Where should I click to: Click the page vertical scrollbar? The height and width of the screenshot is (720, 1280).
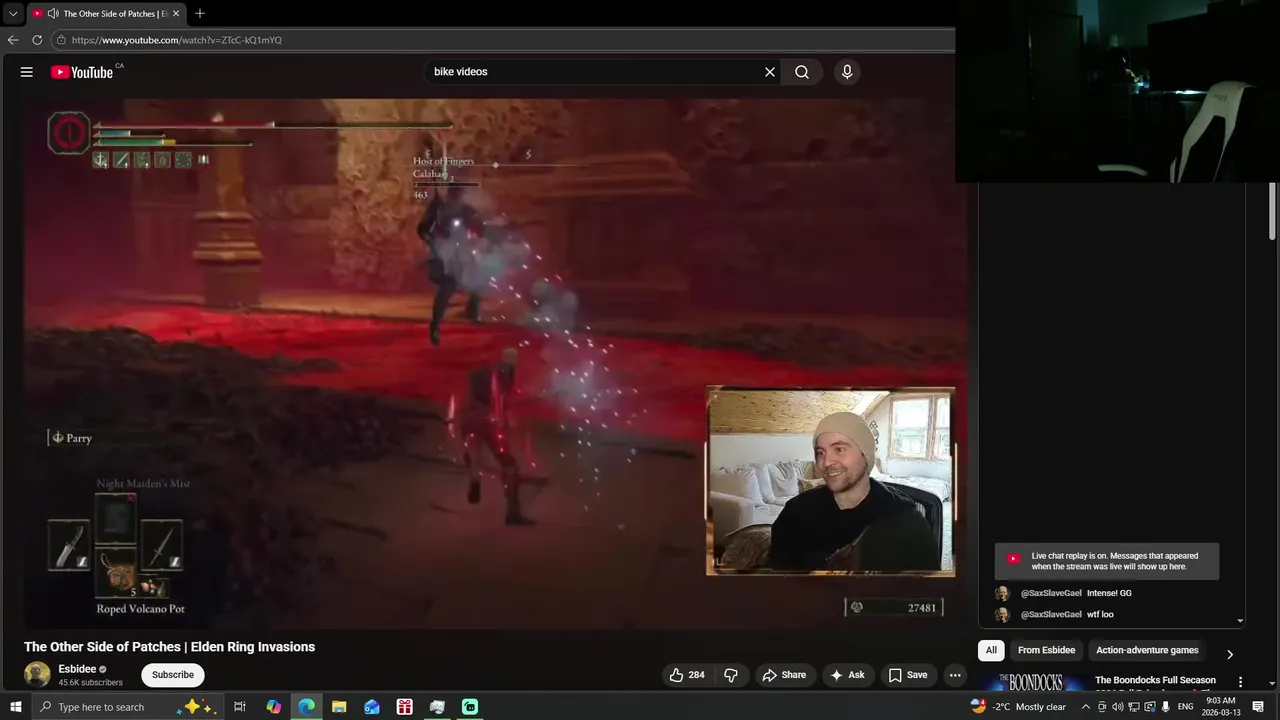[x=1273, y=210]
